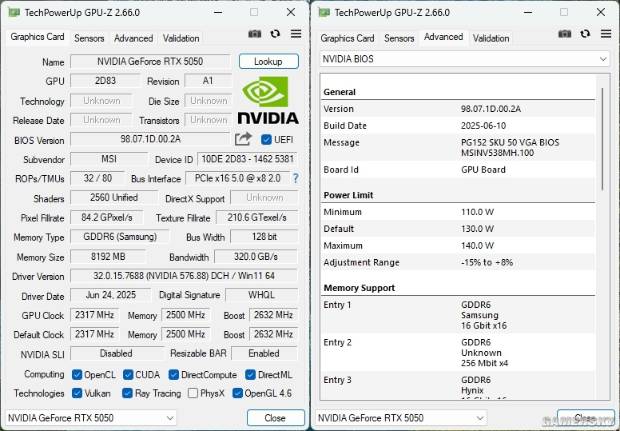Open Graphics Card tab in left window
The height and width of the screenshot is (431, 620).
point(37,37)
